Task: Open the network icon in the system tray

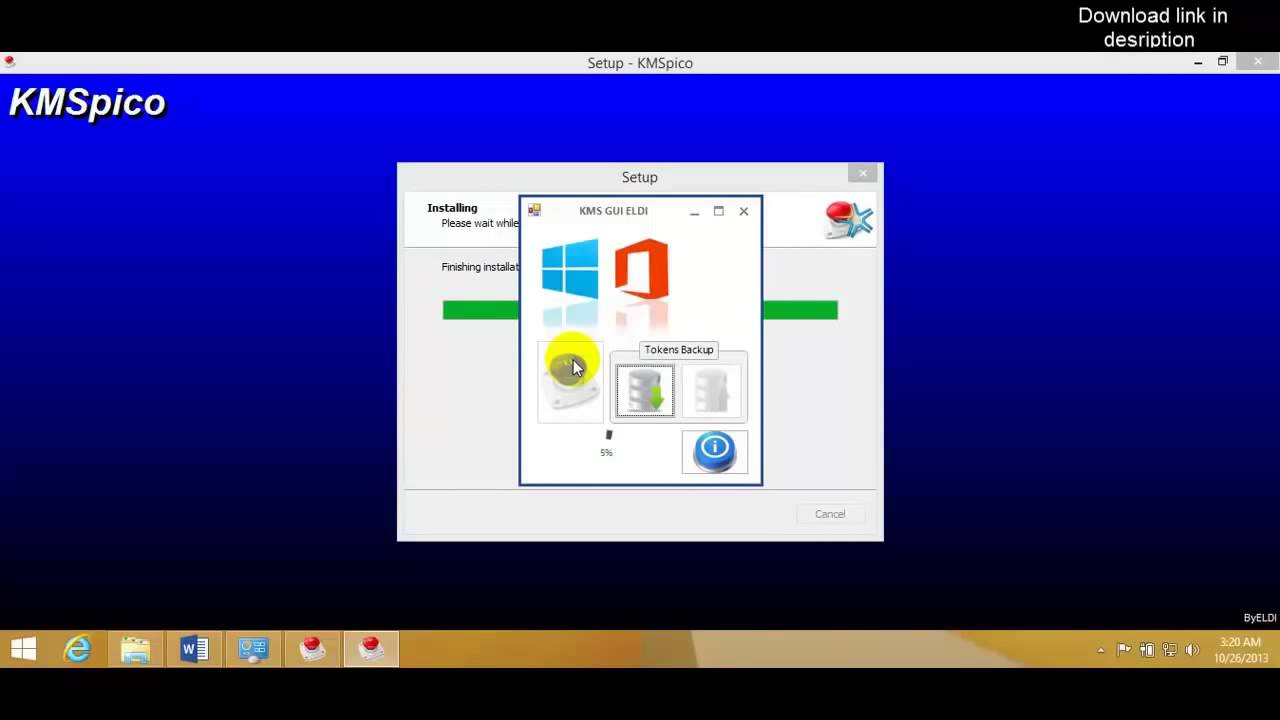Action: (1169, 650)
